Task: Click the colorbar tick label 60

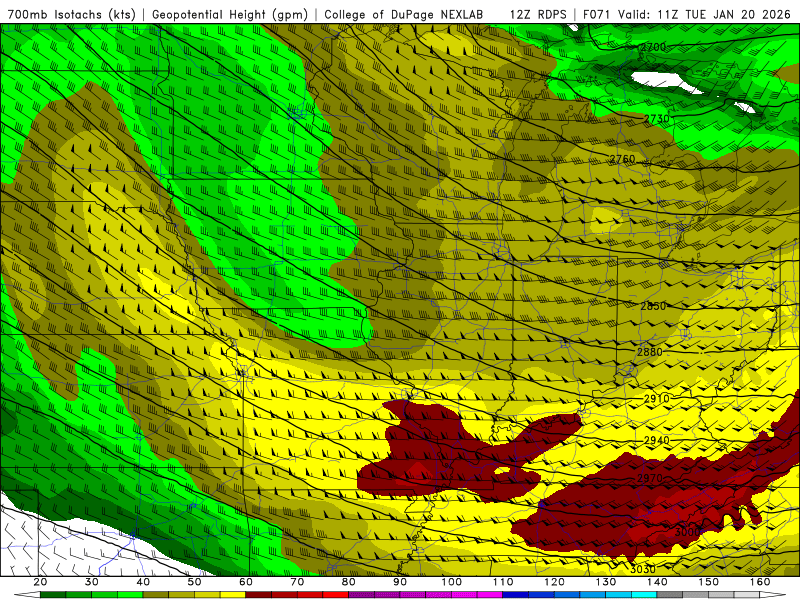Action: (246, 582)
